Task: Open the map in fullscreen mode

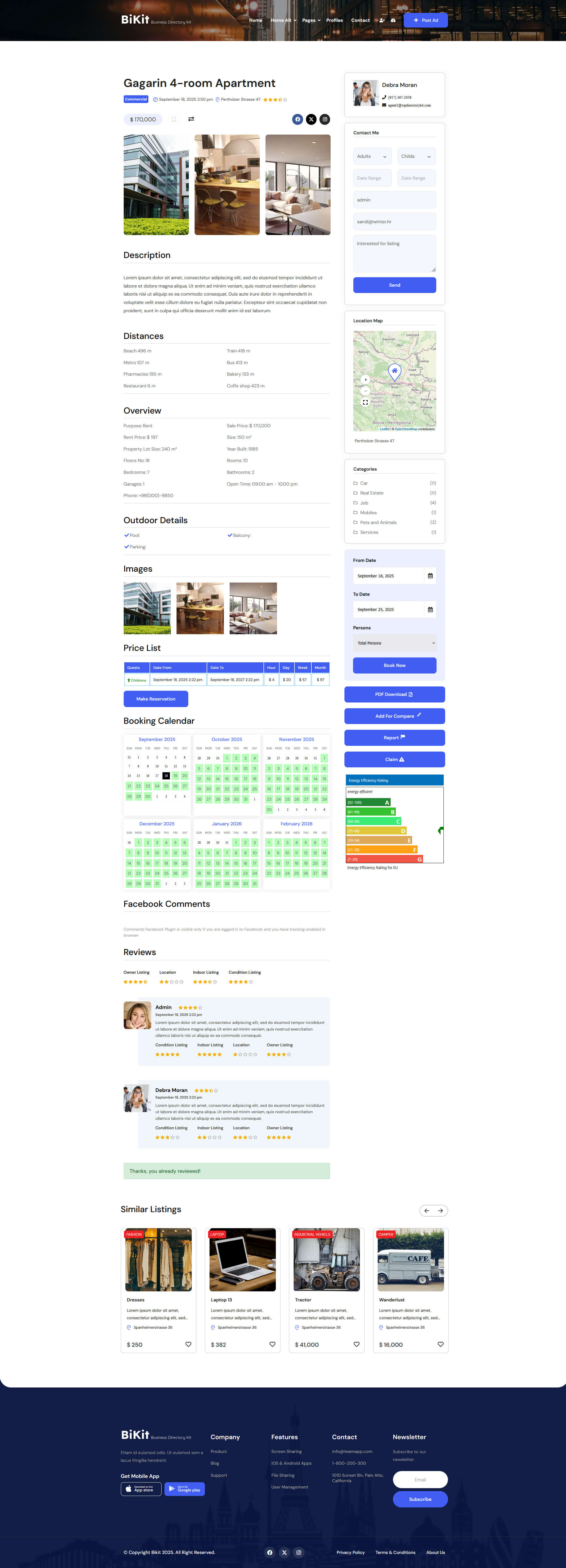Action: pos(365,402)
